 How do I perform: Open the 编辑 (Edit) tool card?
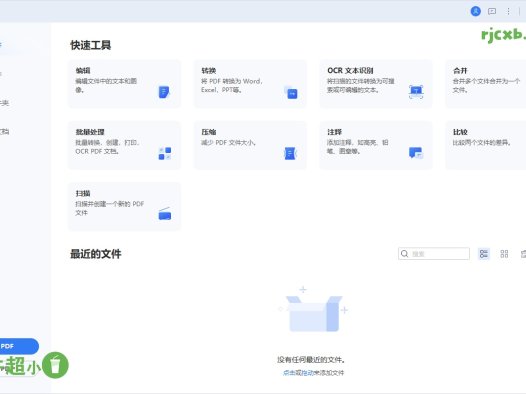[124, 84]
